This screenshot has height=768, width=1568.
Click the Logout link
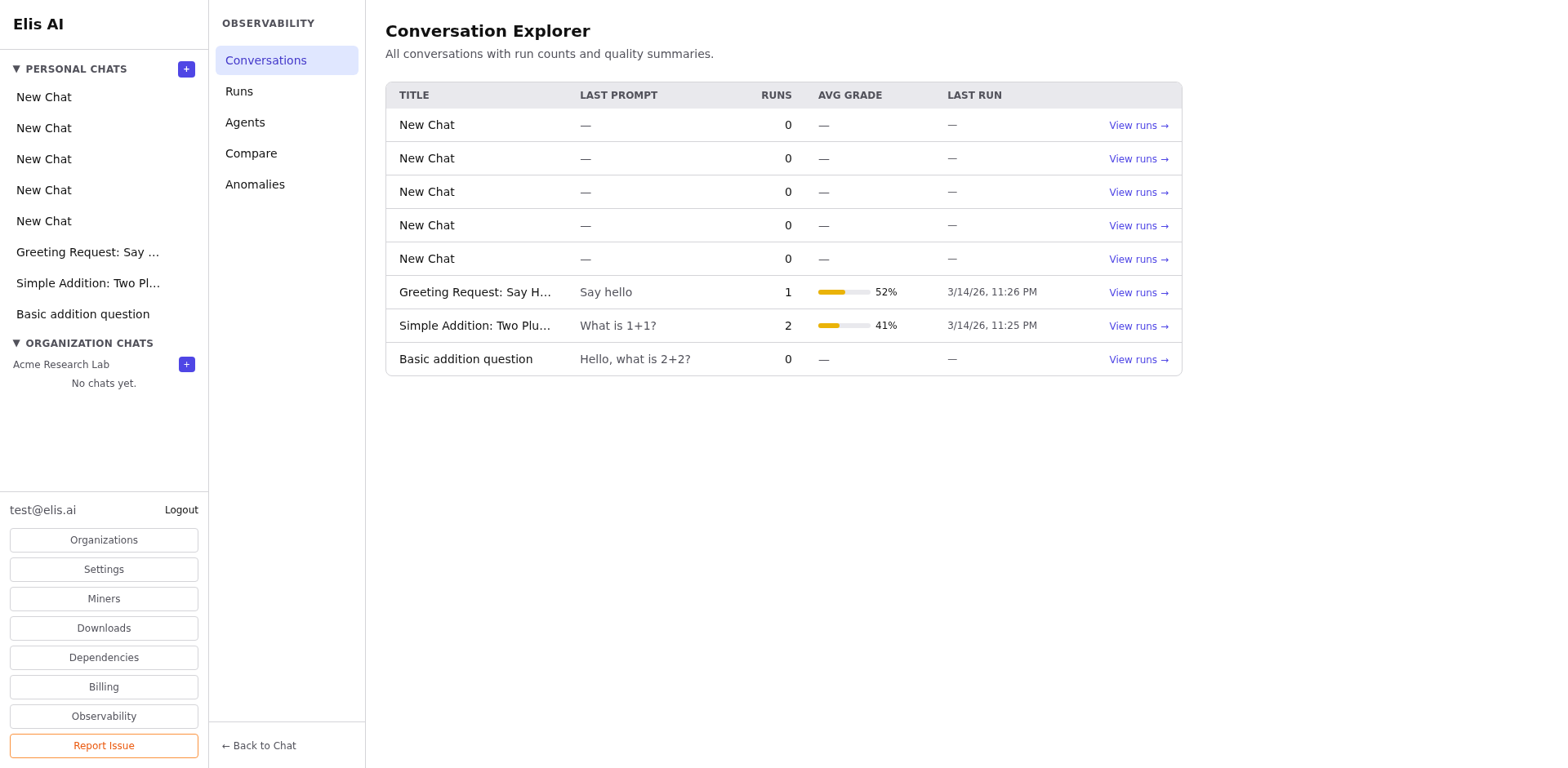point(181,509)
